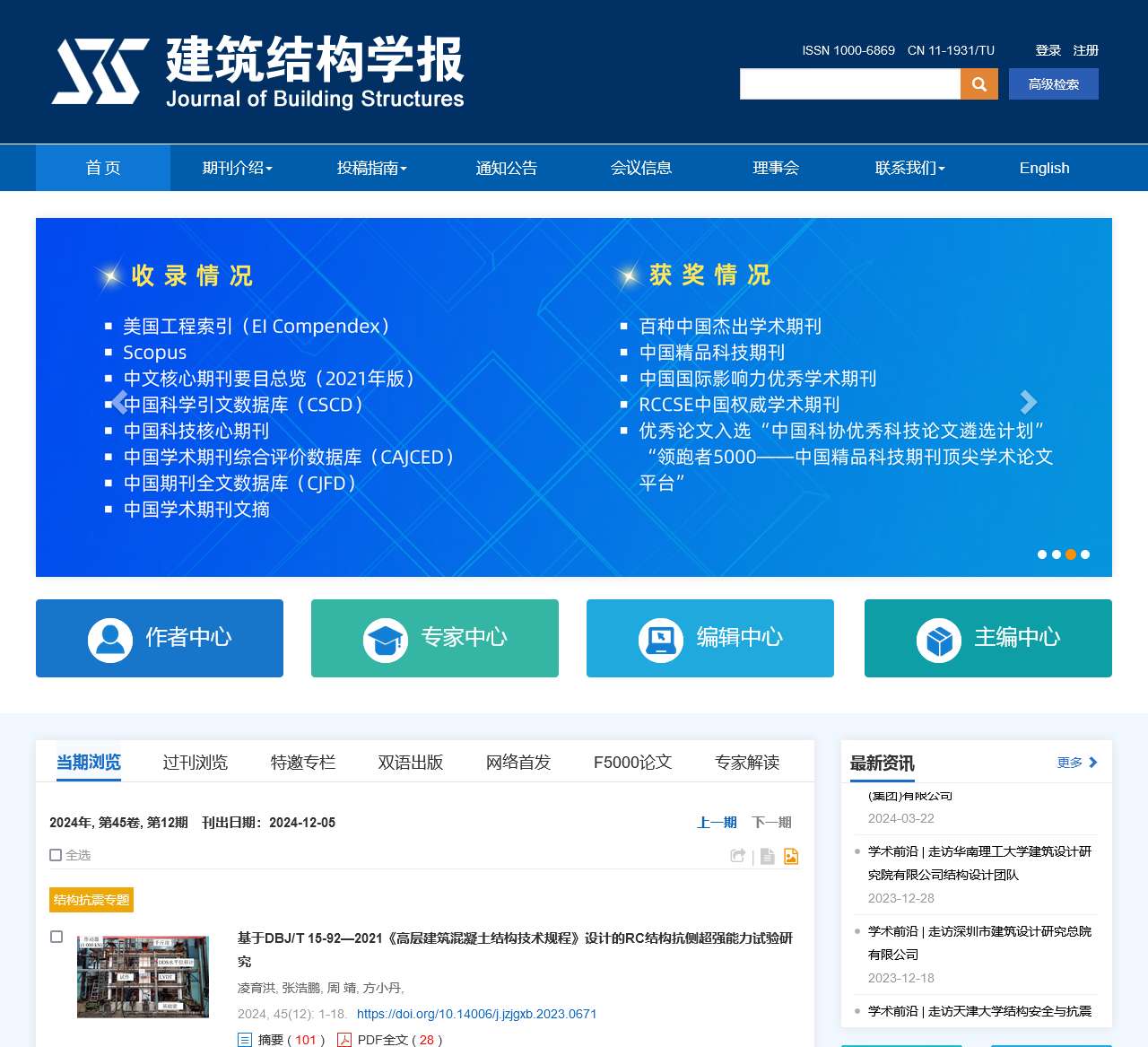Click the news date 2023-12-18
Screen dimensions: 1148x1047
pos(901,978)
